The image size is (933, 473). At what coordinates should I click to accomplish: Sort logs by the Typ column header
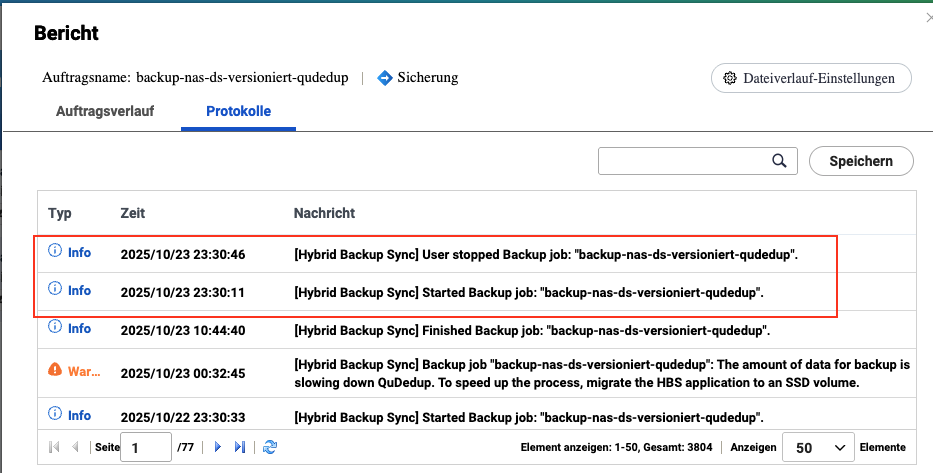click(60, 213)
